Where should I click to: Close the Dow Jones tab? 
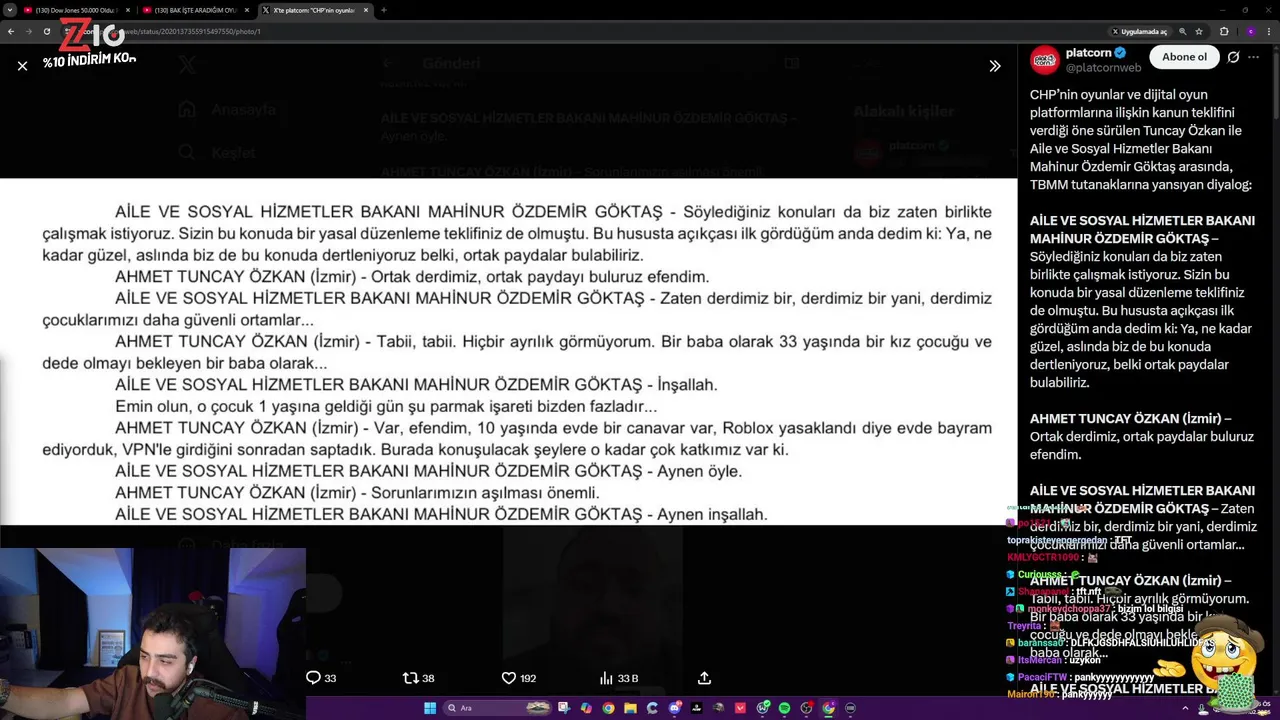[x=127, y=10]
